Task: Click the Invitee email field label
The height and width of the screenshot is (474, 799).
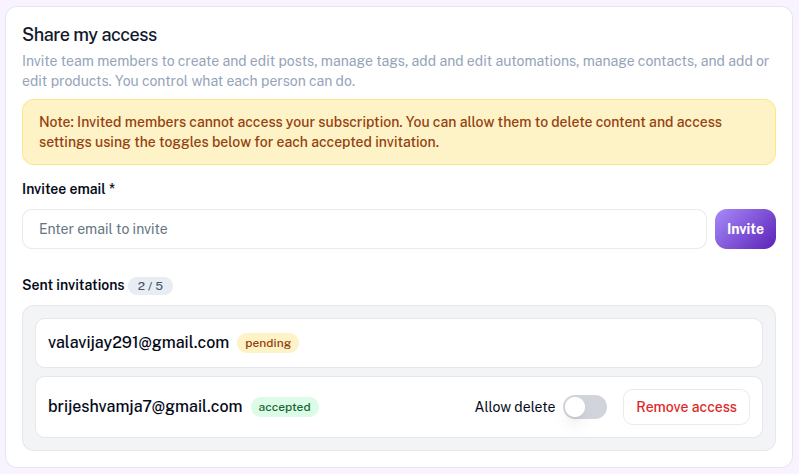Action: (x=63, y=188)
